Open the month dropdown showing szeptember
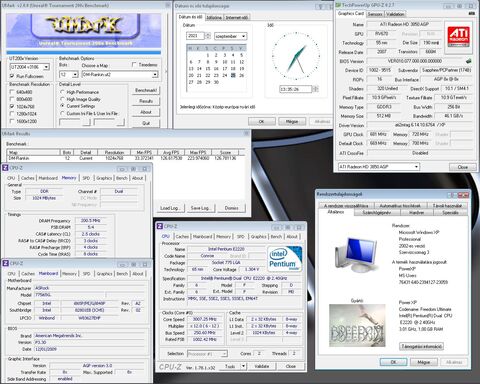Screen dimensions: 480x384 pyautogui.click(x=230, y=36)
